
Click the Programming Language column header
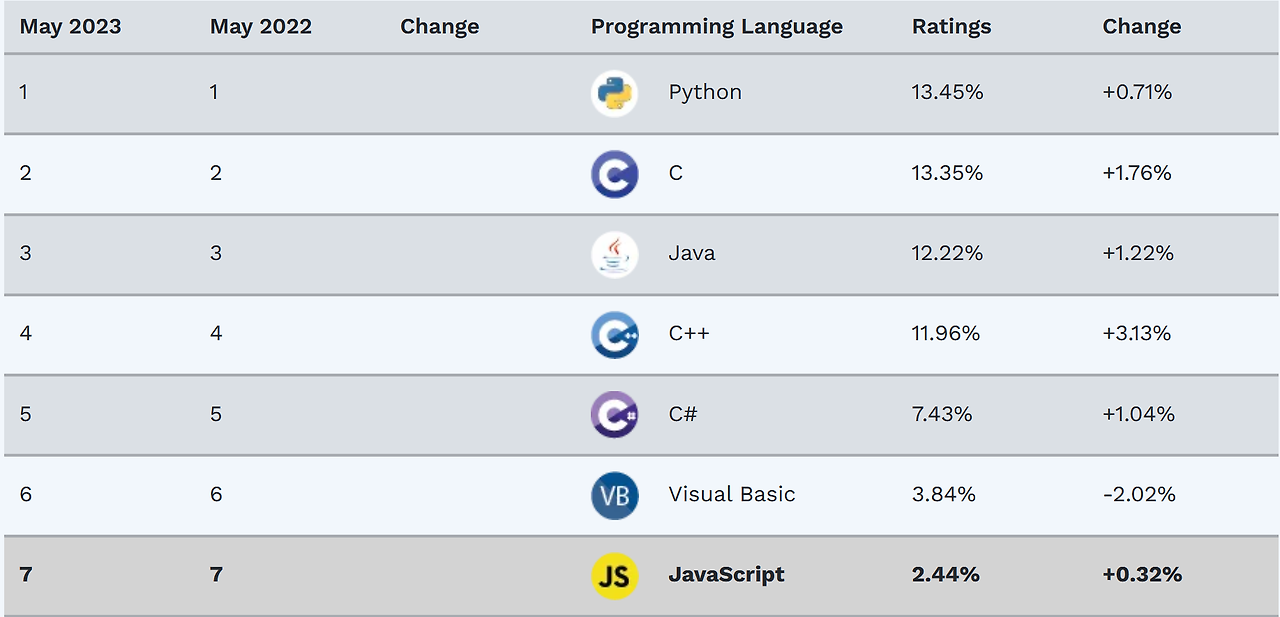click(x=716, y=26)
